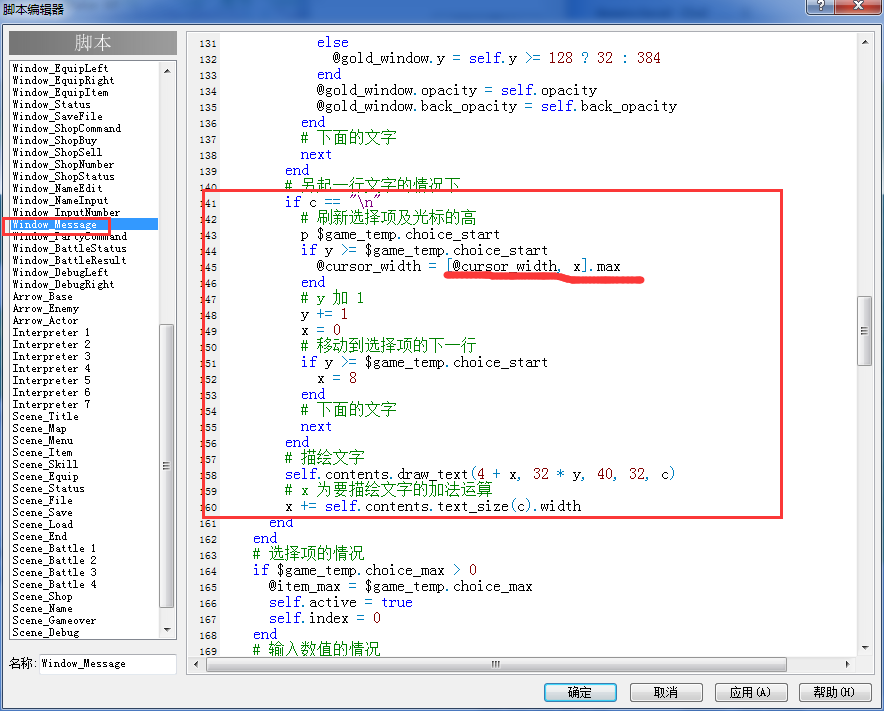Open Window_NameInput in the script list
Screen dimensions: 884x711
(x=60, y=200)
